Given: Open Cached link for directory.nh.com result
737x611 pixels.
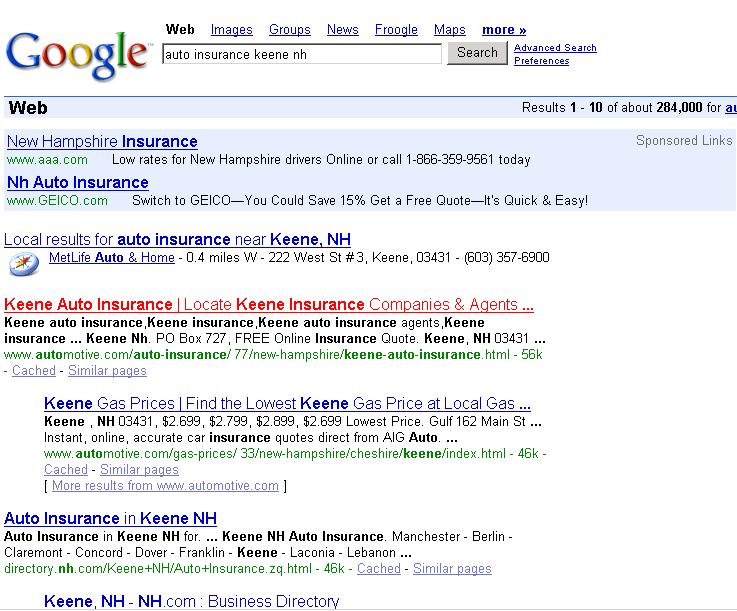Looking at the screenshot, I should point(379,569).
